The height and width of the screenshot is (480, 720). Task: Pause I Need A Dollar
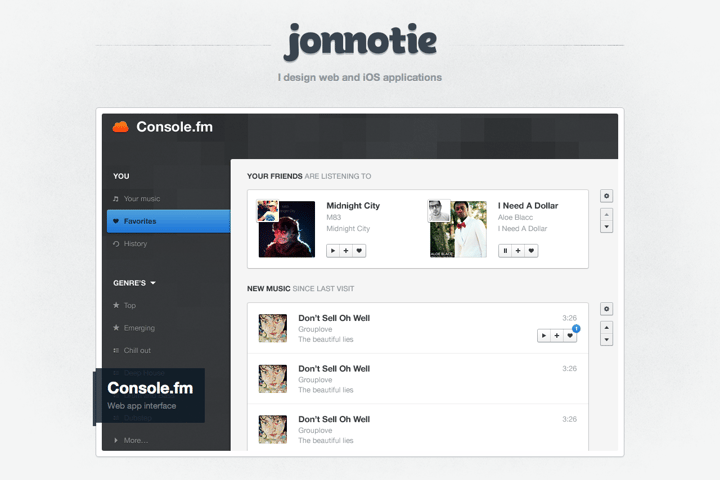tap(505, 251)
